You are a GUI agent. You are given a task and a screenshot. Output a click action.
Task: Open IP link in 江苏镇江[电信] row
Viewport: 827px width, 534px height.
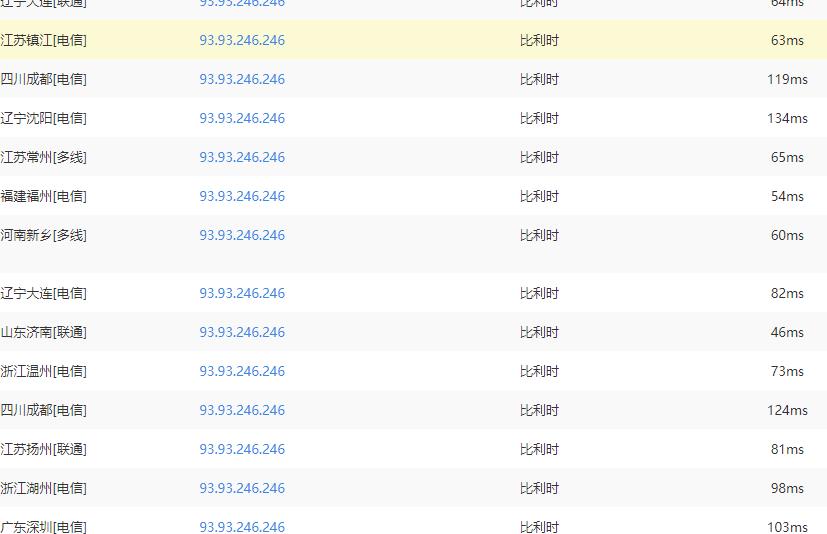[x=242, y=40]
